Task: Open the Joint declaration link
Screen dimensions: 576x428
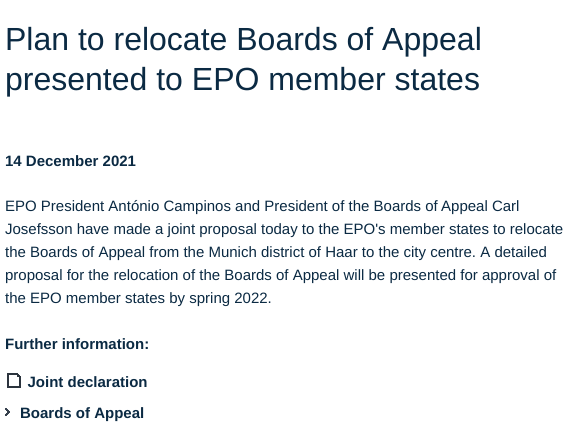Action: click(x=87, y=382)
